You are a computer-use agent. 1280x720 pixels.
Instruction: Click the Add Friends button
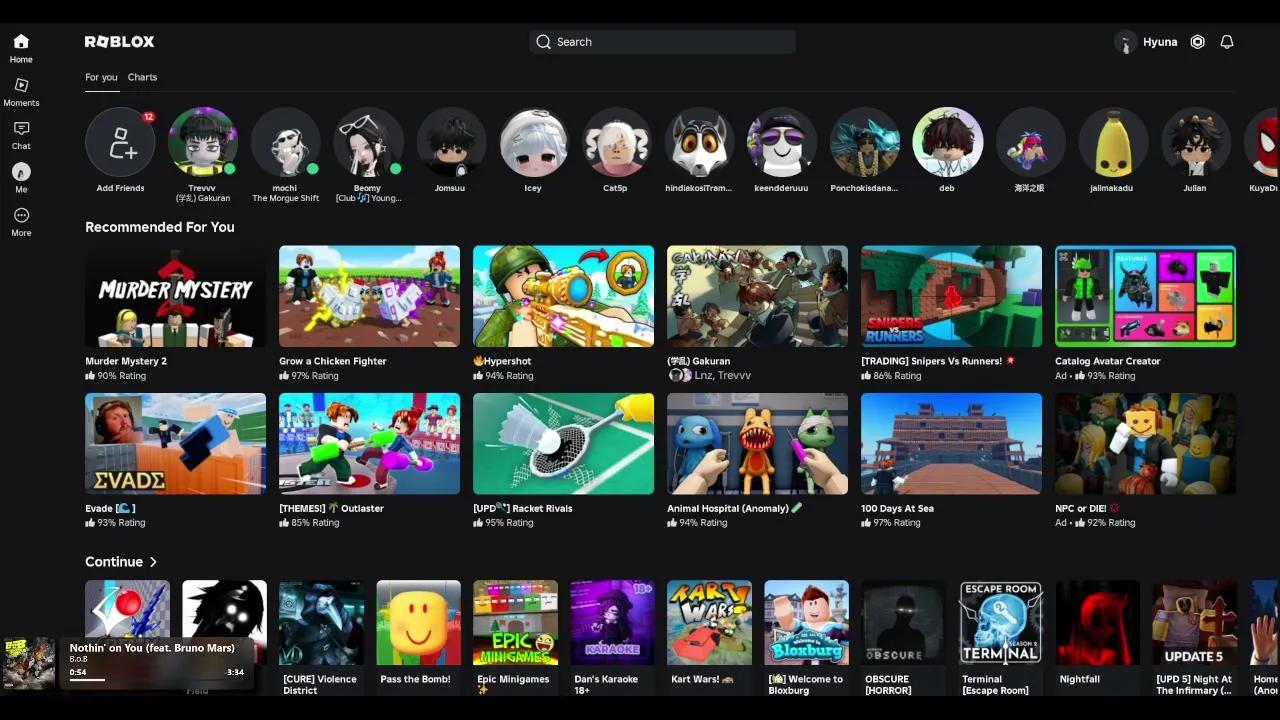click(x=120, y=142)
